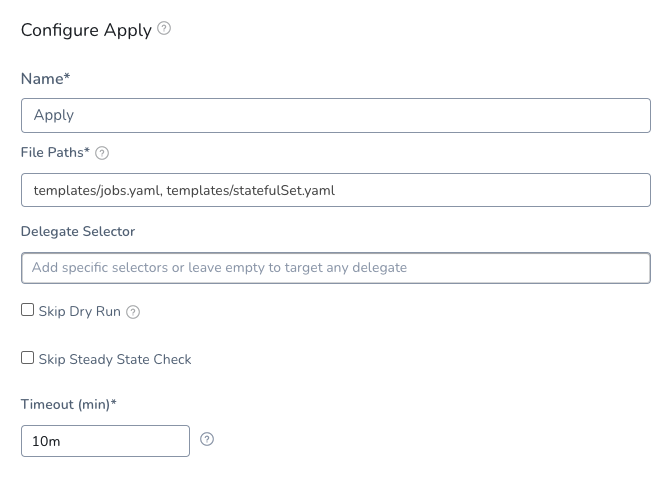Click the Skip Dry Run label text
664x493 pixels.
[x=80, y=311]
